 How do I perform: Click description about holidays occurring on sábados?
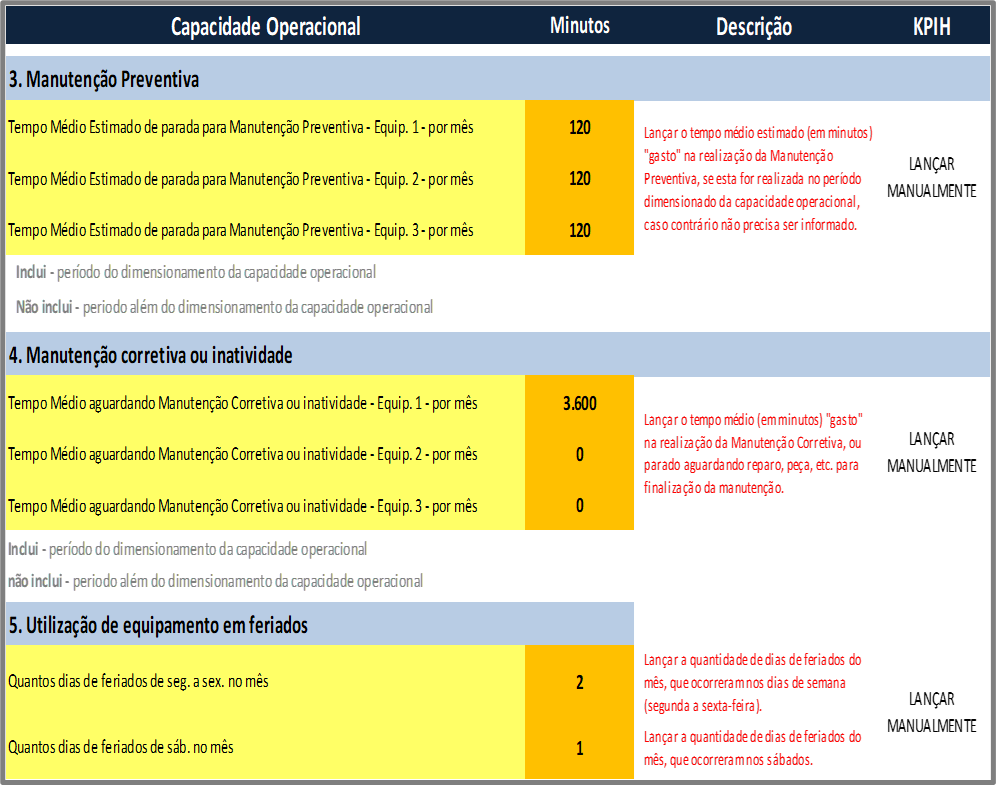[753, 748]
